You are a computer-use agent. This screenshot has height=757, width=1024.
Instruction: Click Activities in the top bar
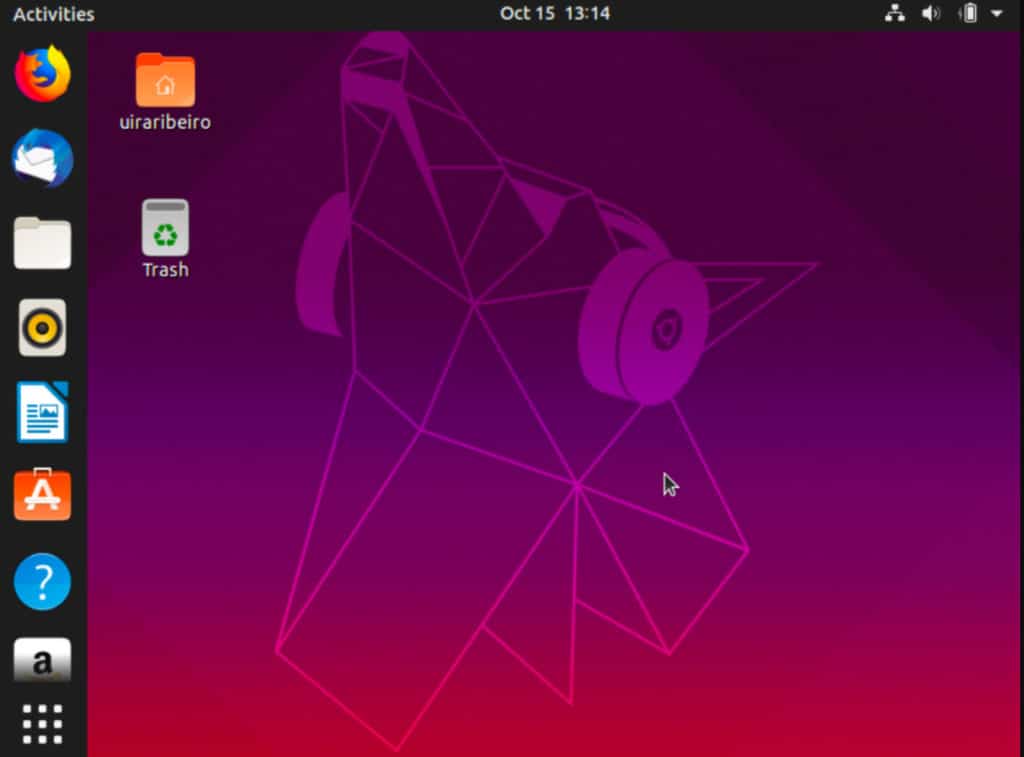[x=51, y=13]
